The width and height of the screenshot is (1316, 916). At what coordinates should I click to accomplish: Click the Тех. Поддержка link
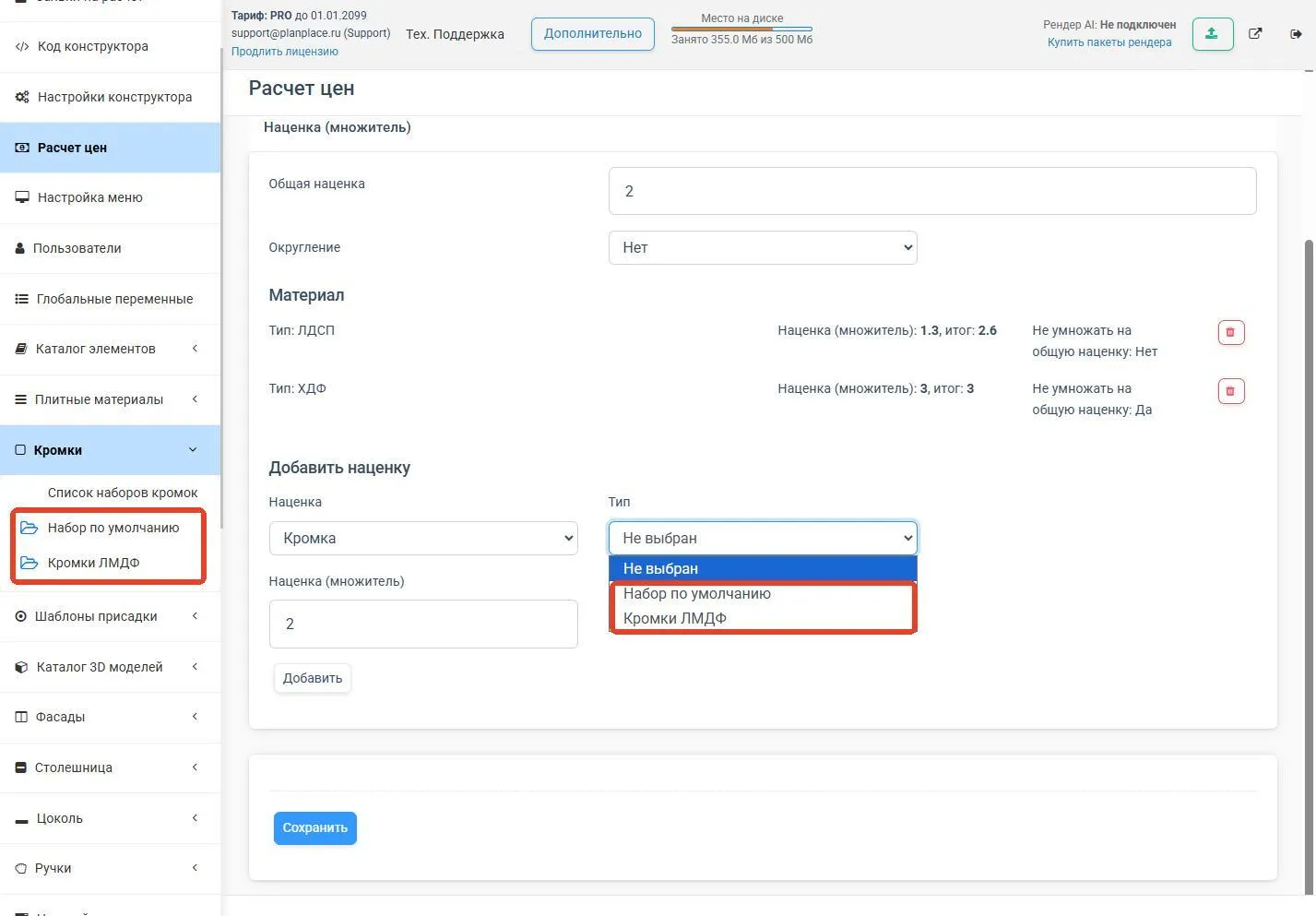pos(455,34)
